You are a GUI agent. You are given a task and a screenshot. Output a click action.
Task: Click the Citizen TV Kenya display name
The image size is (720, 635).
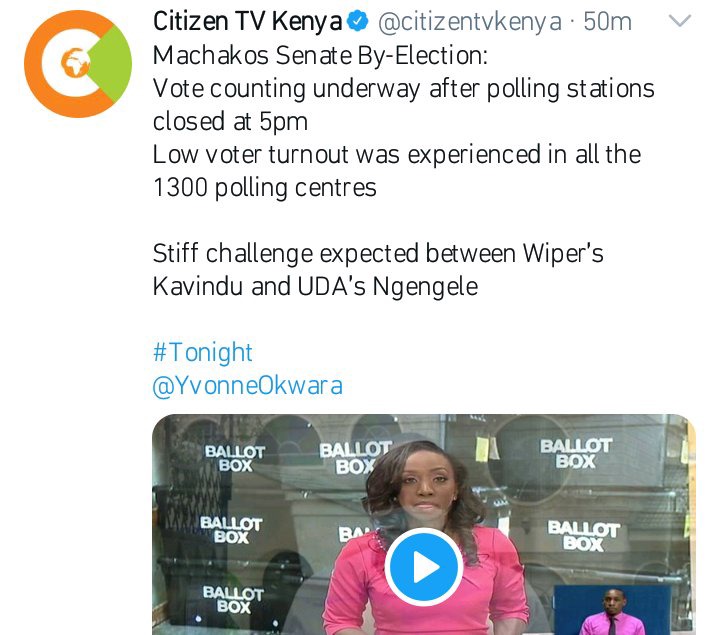coord(248,22)
